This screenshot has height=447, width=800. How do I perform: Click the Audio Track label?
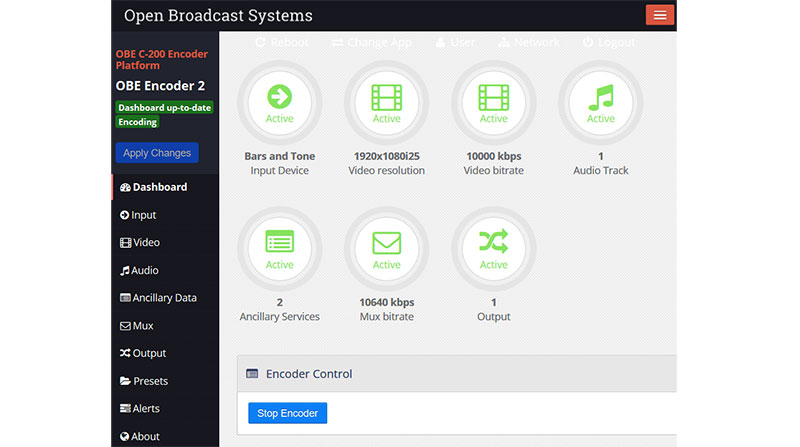(x=601, y=170)
